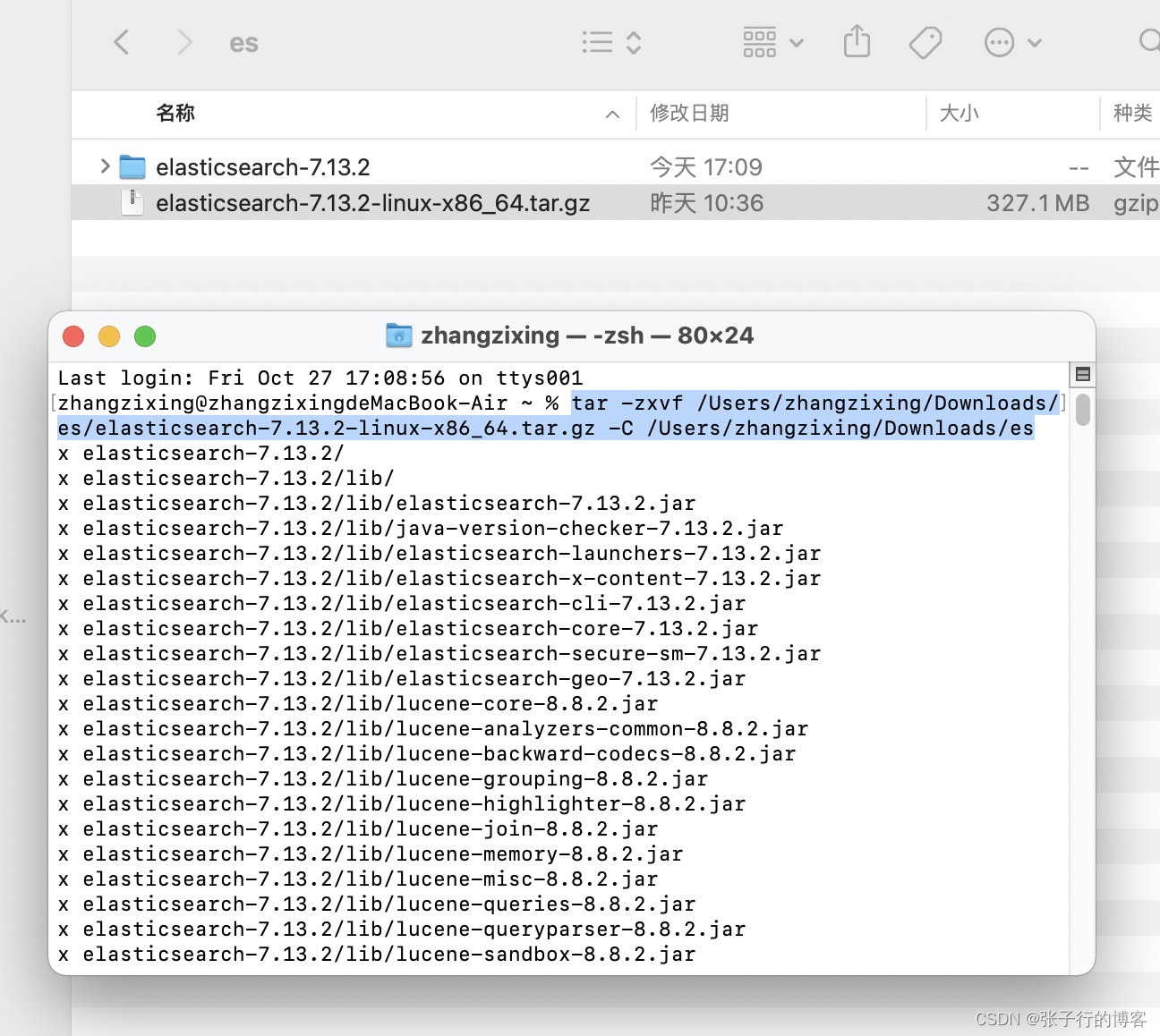Navigate back using the Finder back arrow

pos(122,41)
